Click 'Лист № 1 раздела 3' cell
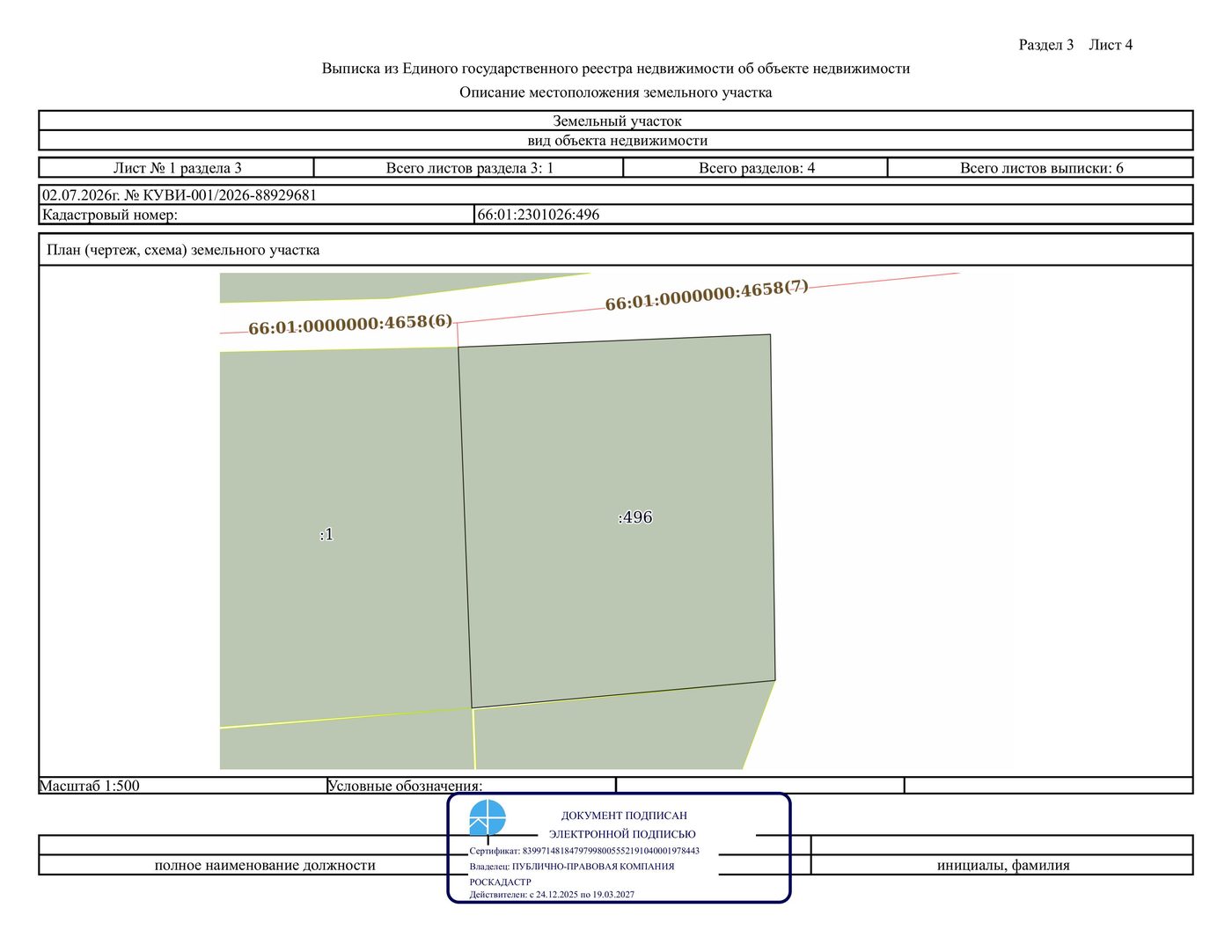 pyautogui.click(x=177, y=168)
